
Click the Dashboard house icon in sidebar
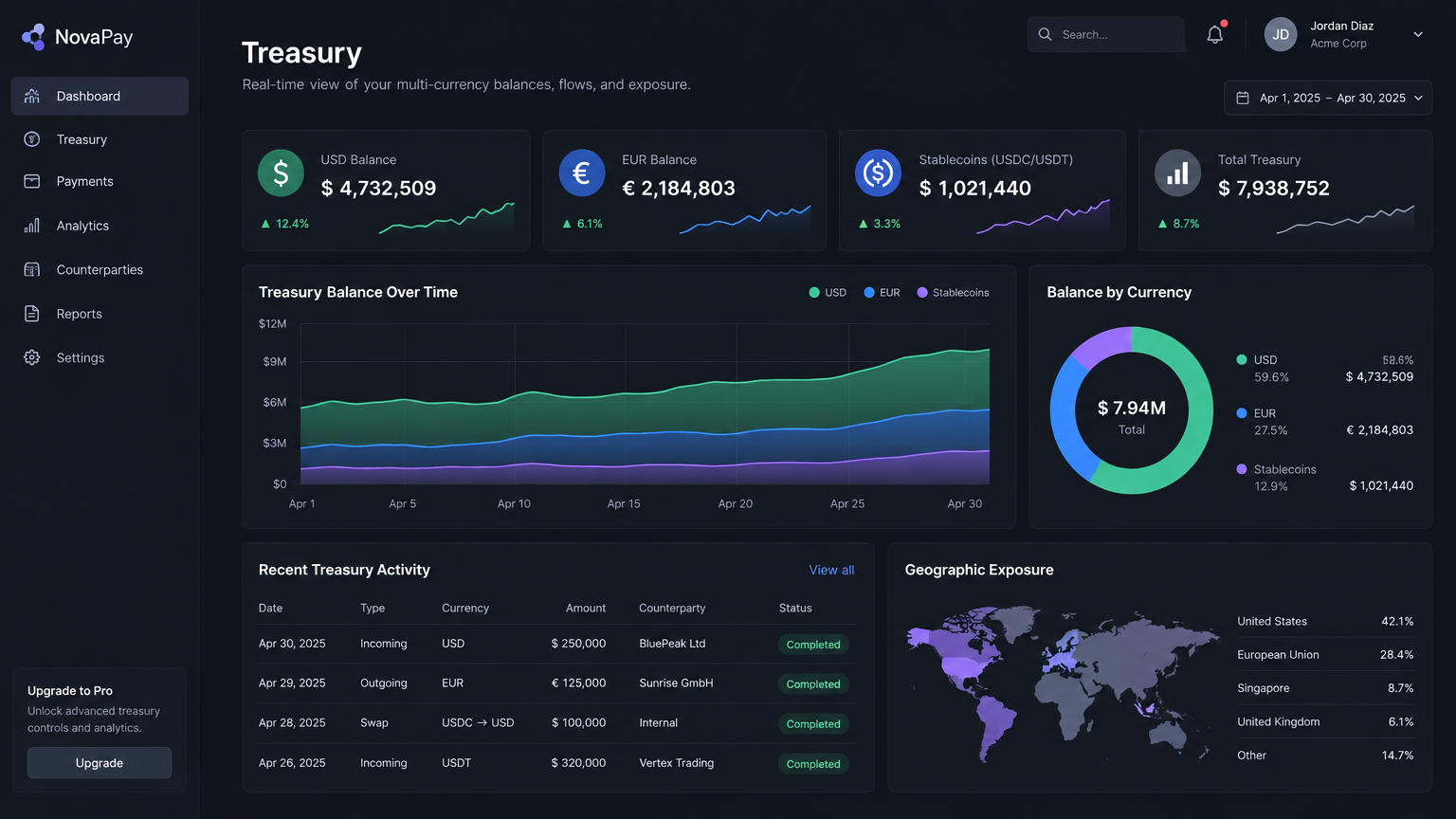[32, 96]
